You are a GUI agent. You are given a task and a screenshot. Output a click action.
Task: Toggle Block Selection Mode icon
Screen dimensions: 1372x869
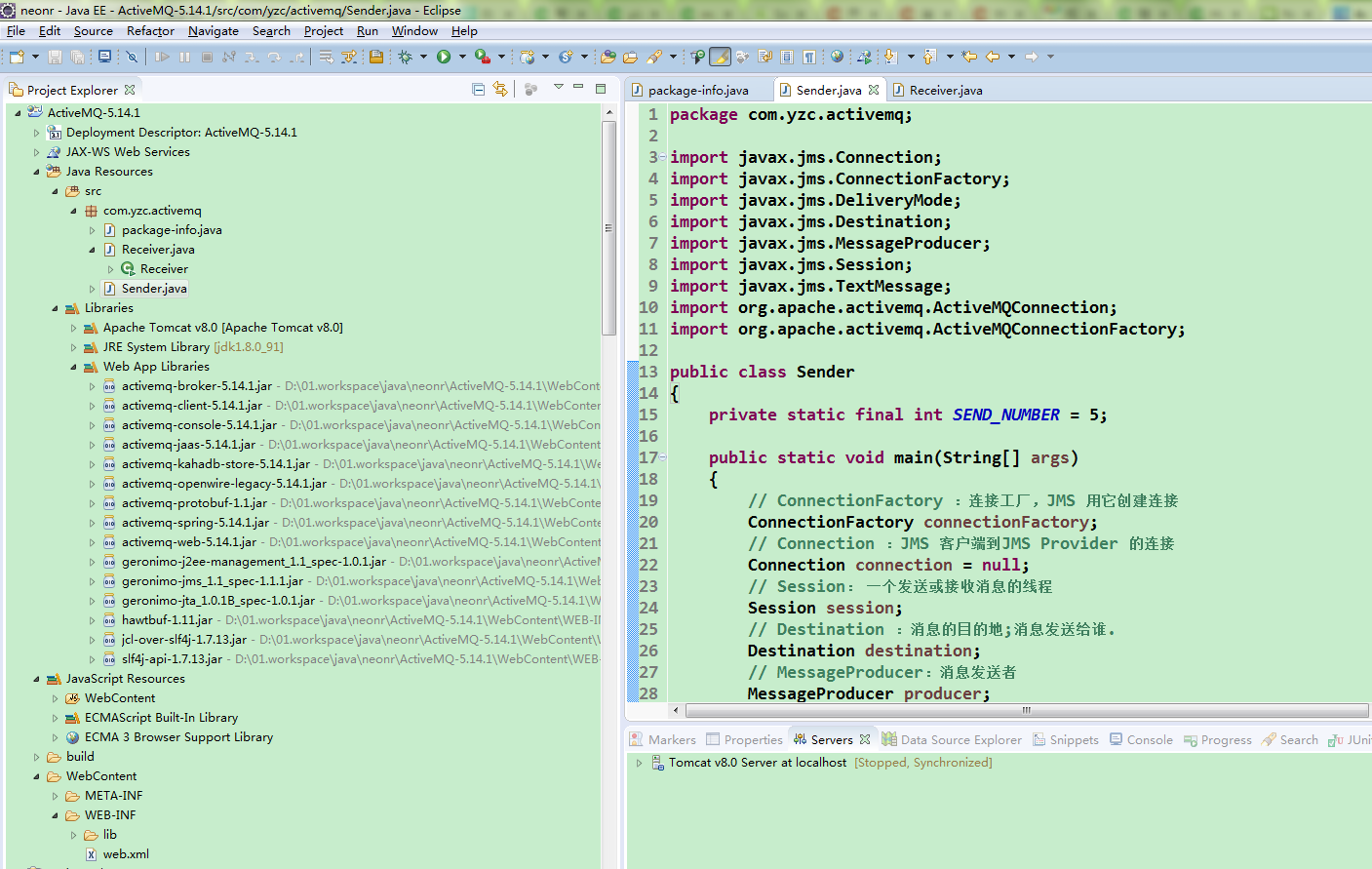(787, 57)
